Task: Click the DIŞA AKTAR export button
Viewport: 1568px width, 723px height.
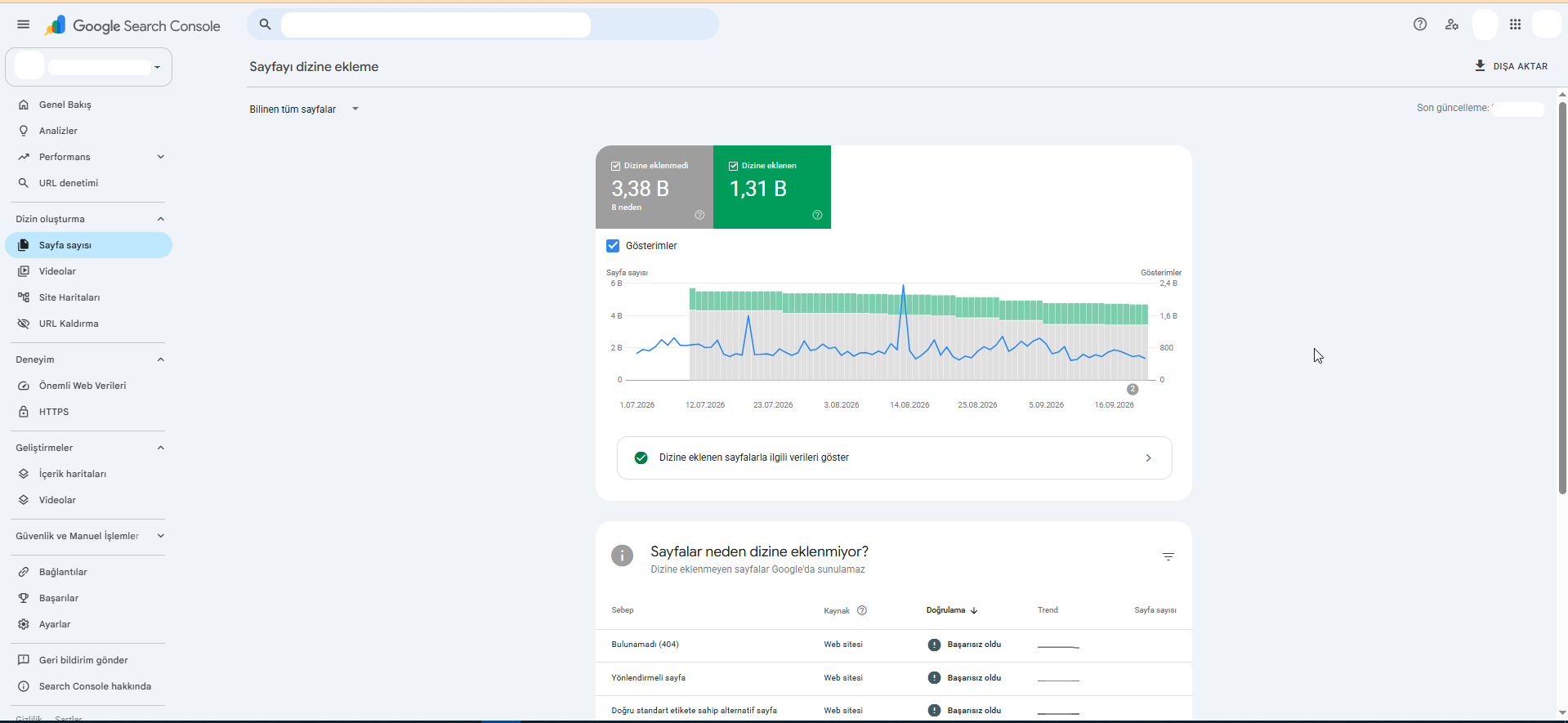Action: click(1511, 66)
